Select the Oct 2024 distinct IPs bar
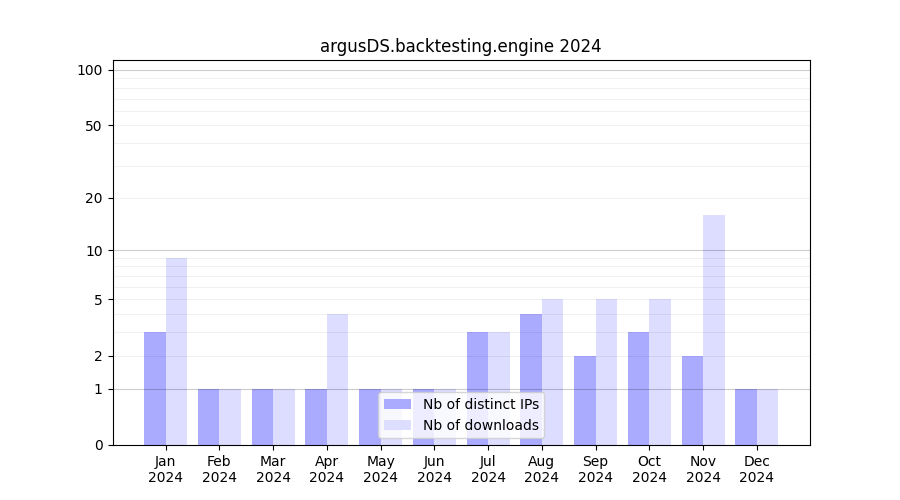The image size is (900, 500). (638, 388)
